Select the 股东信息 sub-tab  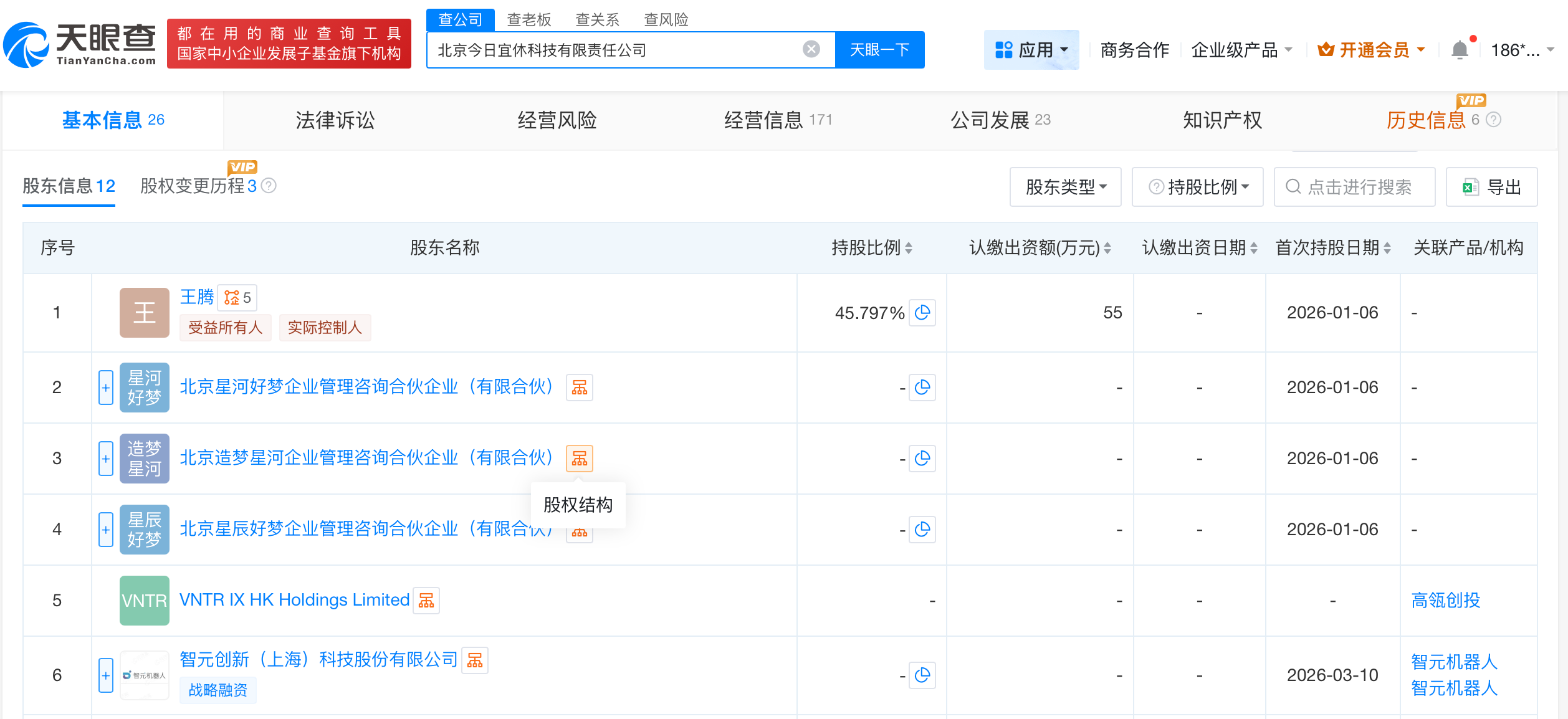click(x=69, y=186)
